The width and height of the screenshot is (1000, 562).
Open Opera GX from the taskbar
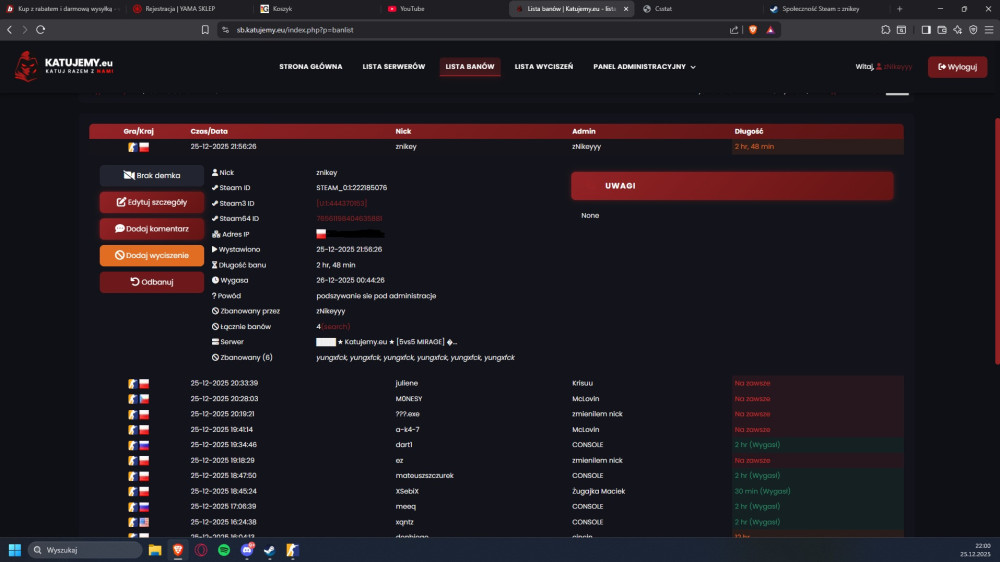coord(201,550)
